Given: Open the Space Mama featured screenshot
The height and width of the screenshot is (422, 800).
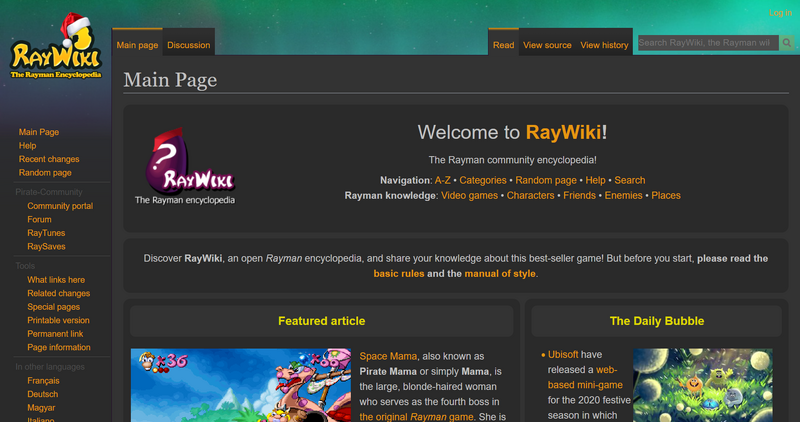Looking at the screenshot, I should (241, 385).
